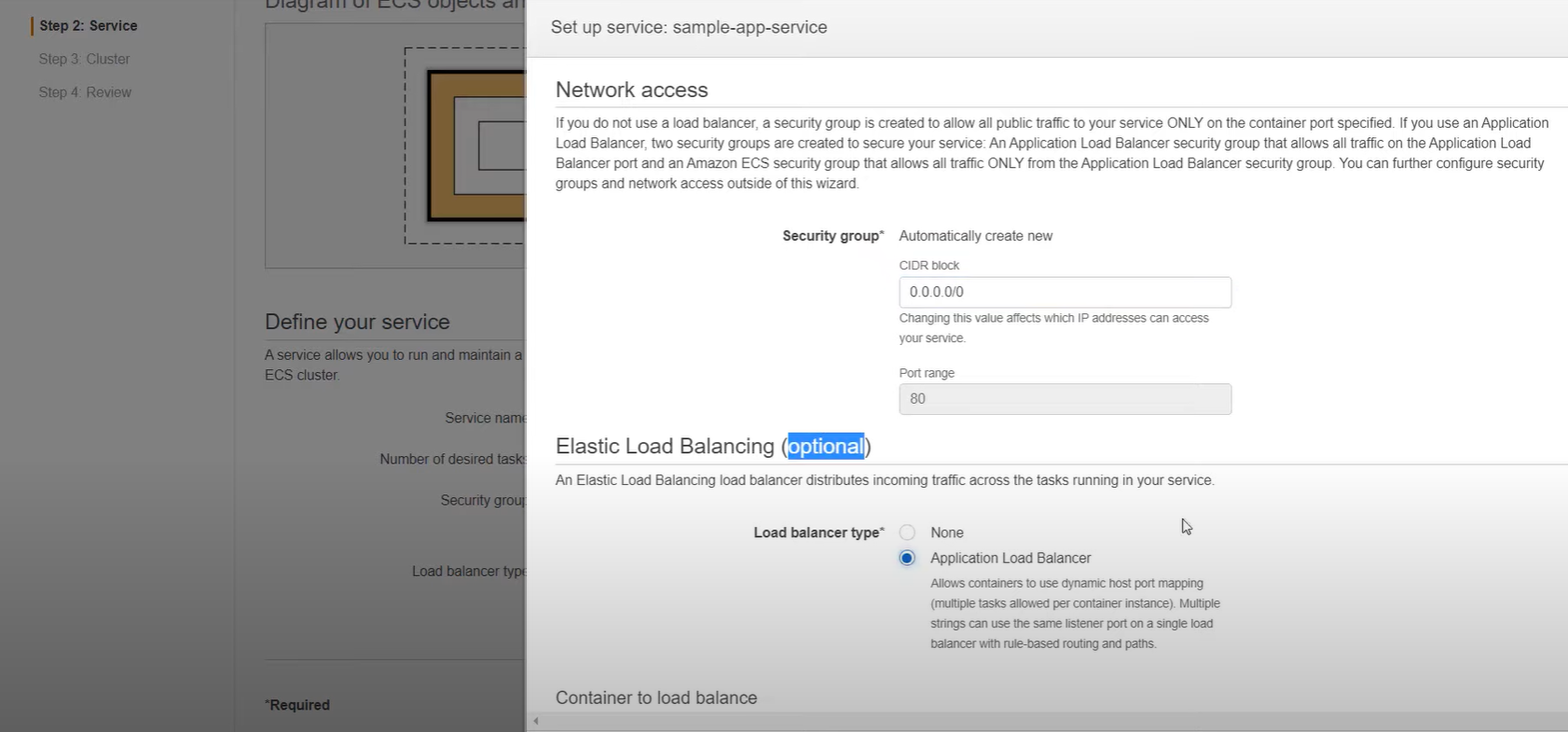Go to Step 4: Review
The width and height of the screenshot is (1568, 732).
point(85,92)
